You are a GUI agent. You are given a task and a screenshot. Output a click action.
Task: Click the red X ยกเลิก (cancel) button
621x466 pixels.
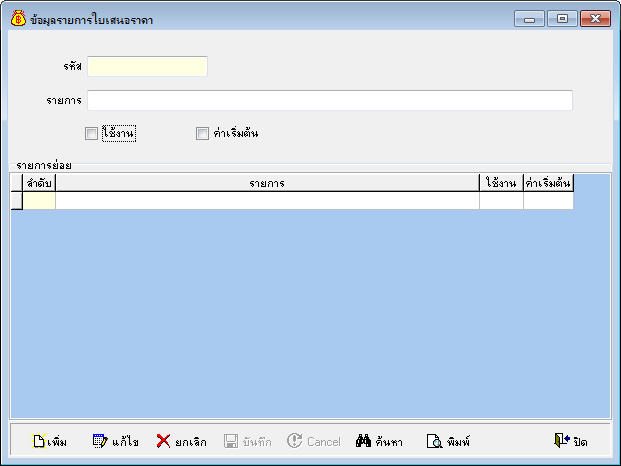point(181,441)
